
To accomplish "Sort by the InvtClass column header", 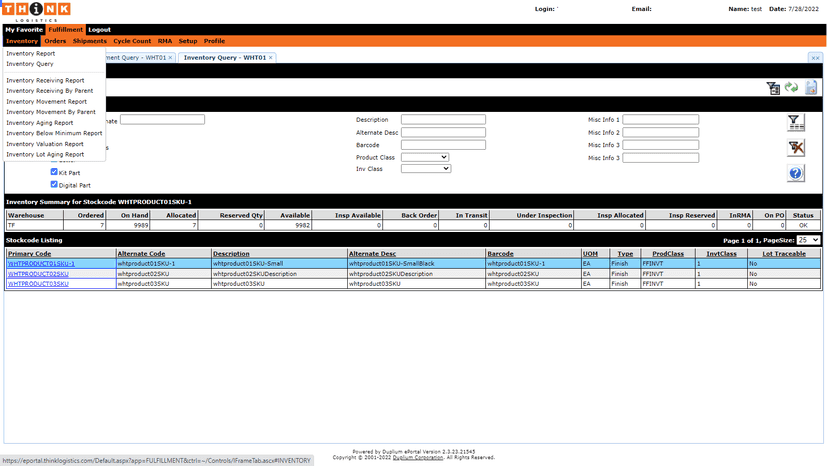I will point(721,254).
